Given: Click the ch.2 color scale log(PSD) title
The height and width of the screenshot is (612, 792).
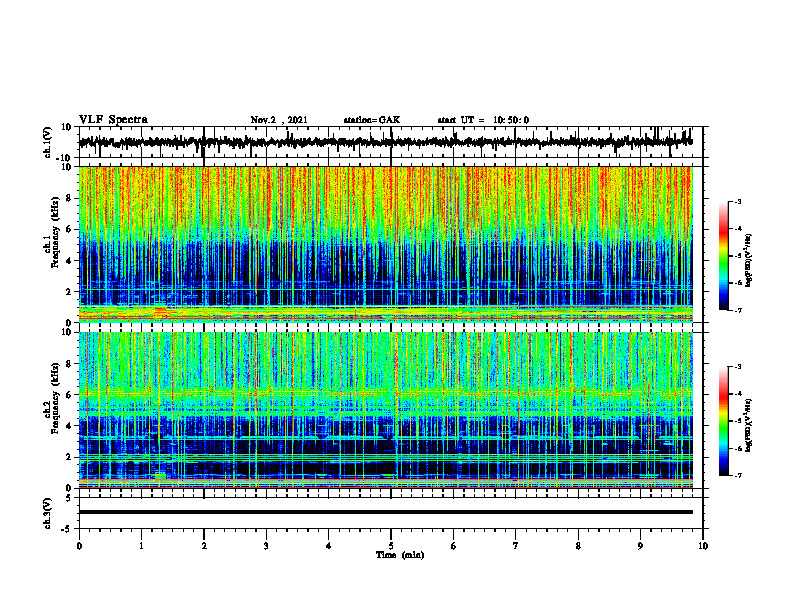Looking at the screenshot, I should click(x=749, y=424).
